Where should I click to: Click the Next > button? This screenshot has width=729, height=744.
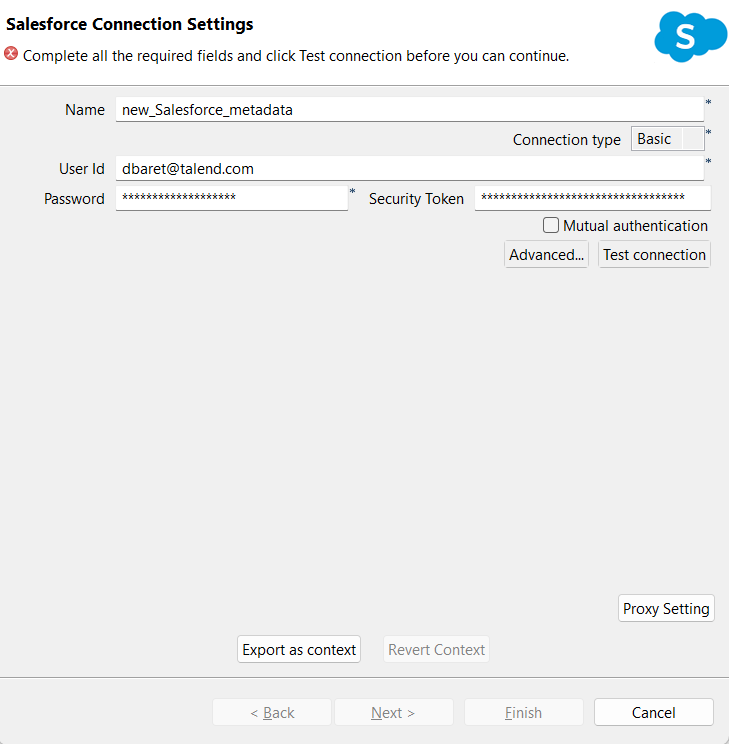(x=393, y=712)
